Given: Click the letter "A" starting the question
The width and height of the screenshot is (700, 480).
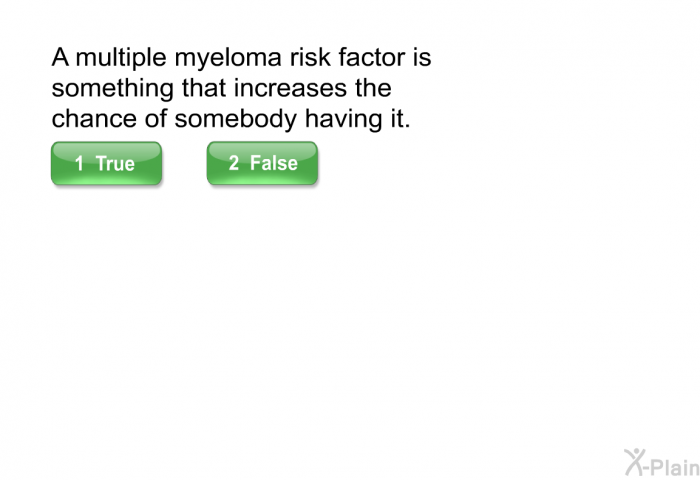Looking at the screenshot, I should point(60,58).
